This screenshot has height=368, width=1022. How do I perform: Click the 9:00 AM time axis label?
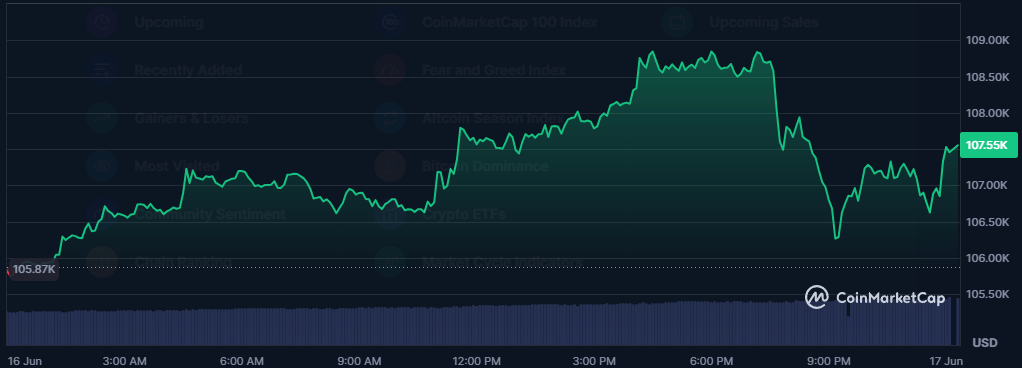pos(360,360)
